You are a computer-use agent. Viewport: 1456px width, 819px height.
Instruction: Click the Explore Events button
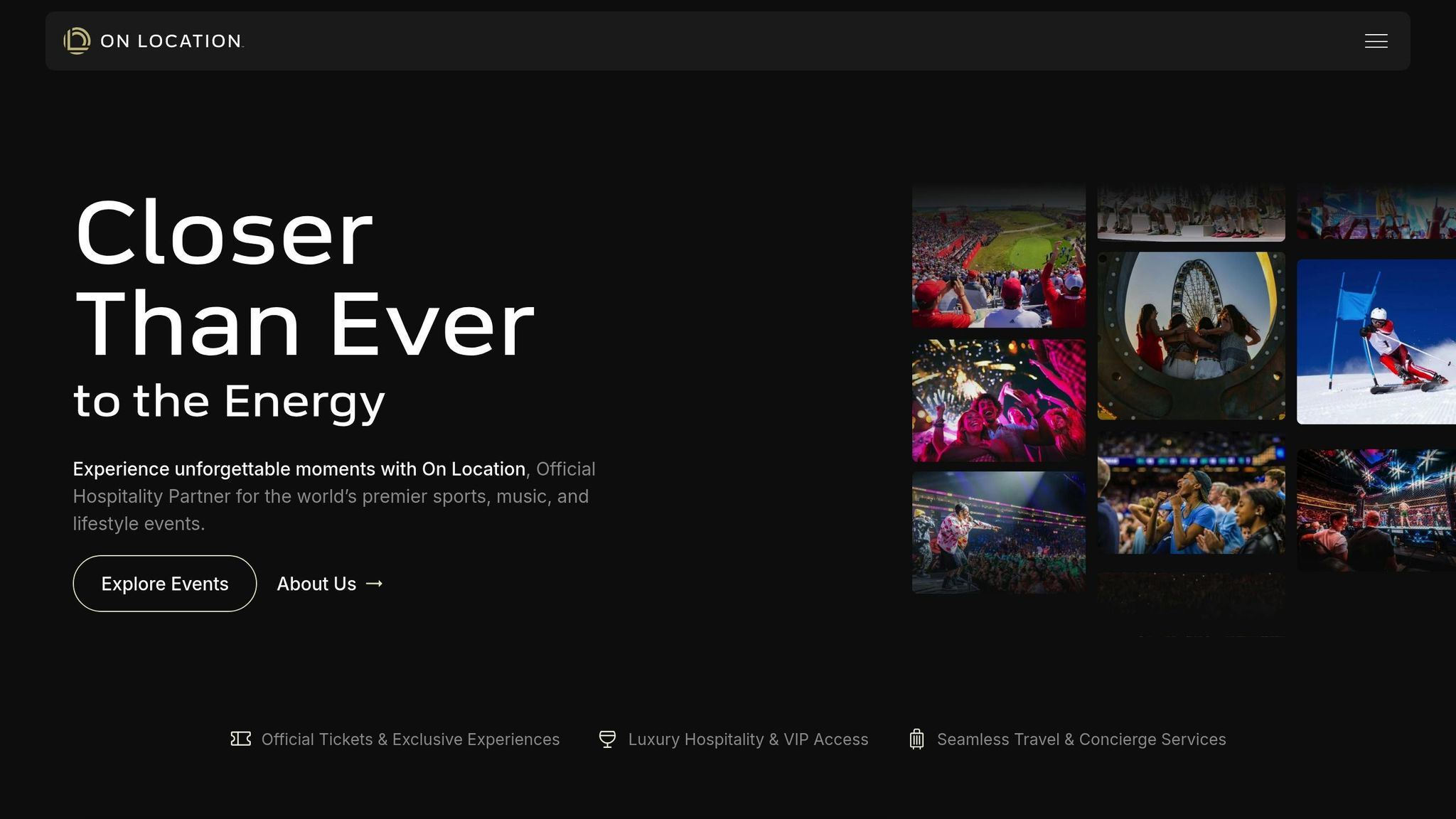(164, 584)
